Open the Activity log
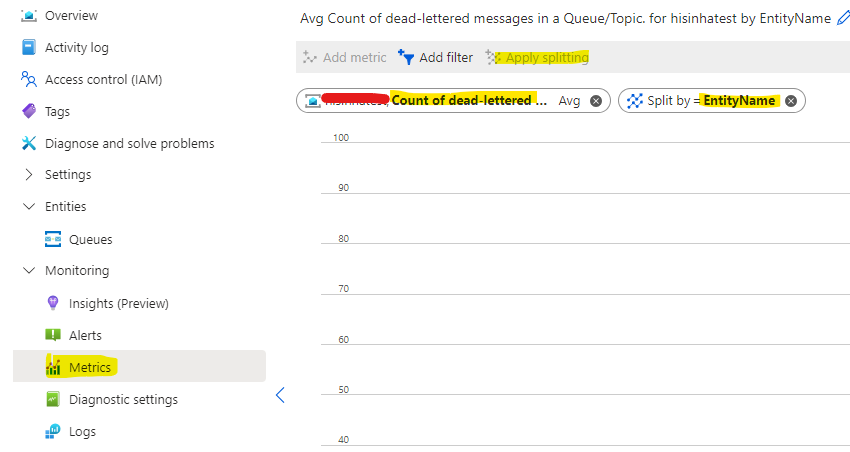The image size is (850, 452). point(76,48)
